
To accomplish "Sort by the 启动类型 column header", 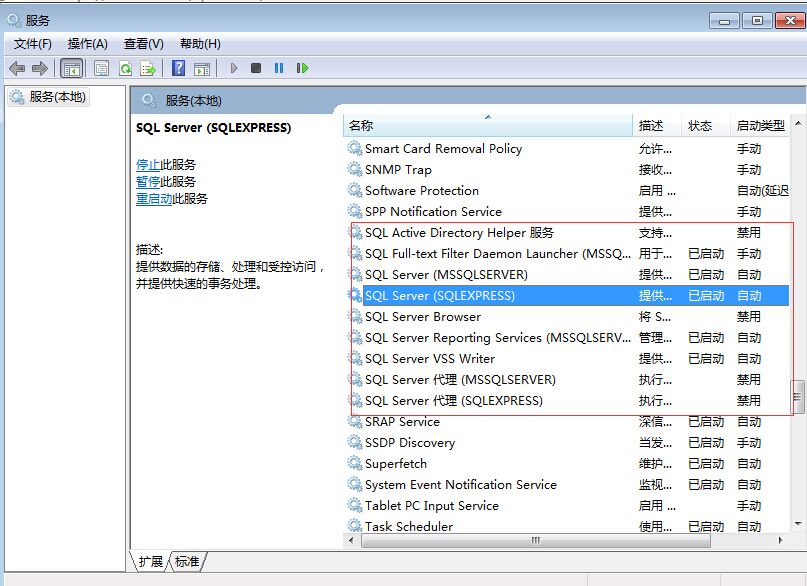I will 760,126.
